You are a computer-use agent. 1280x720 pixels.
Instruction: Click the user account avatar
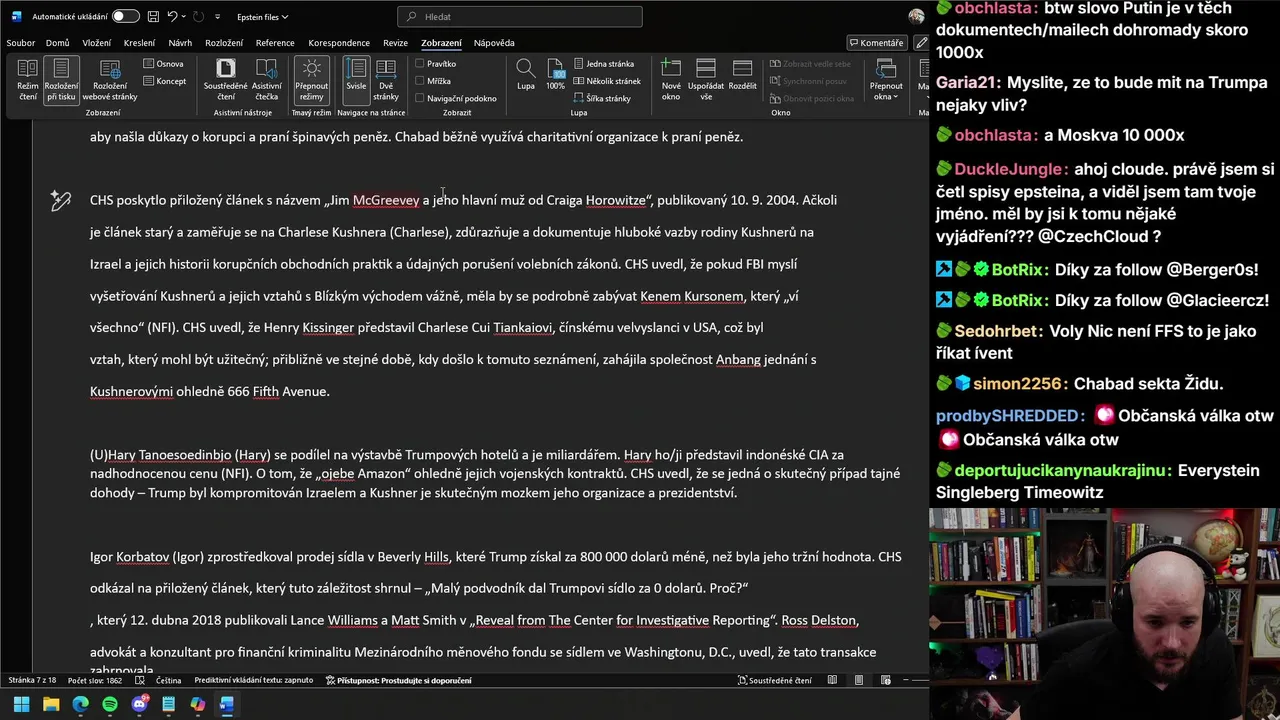point(916,16)
